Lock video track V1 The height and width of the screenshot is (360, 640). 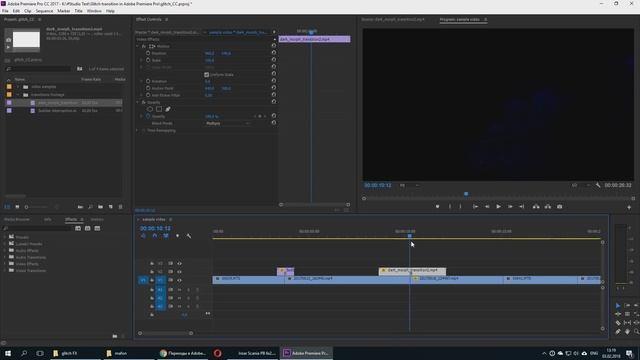point(152,280)
